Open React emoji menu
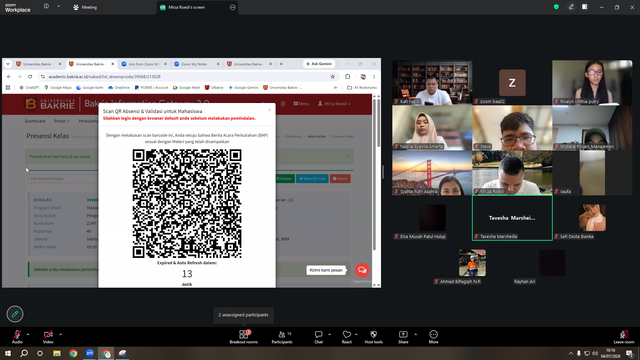 pyautogui.click(x=347, y=337)
